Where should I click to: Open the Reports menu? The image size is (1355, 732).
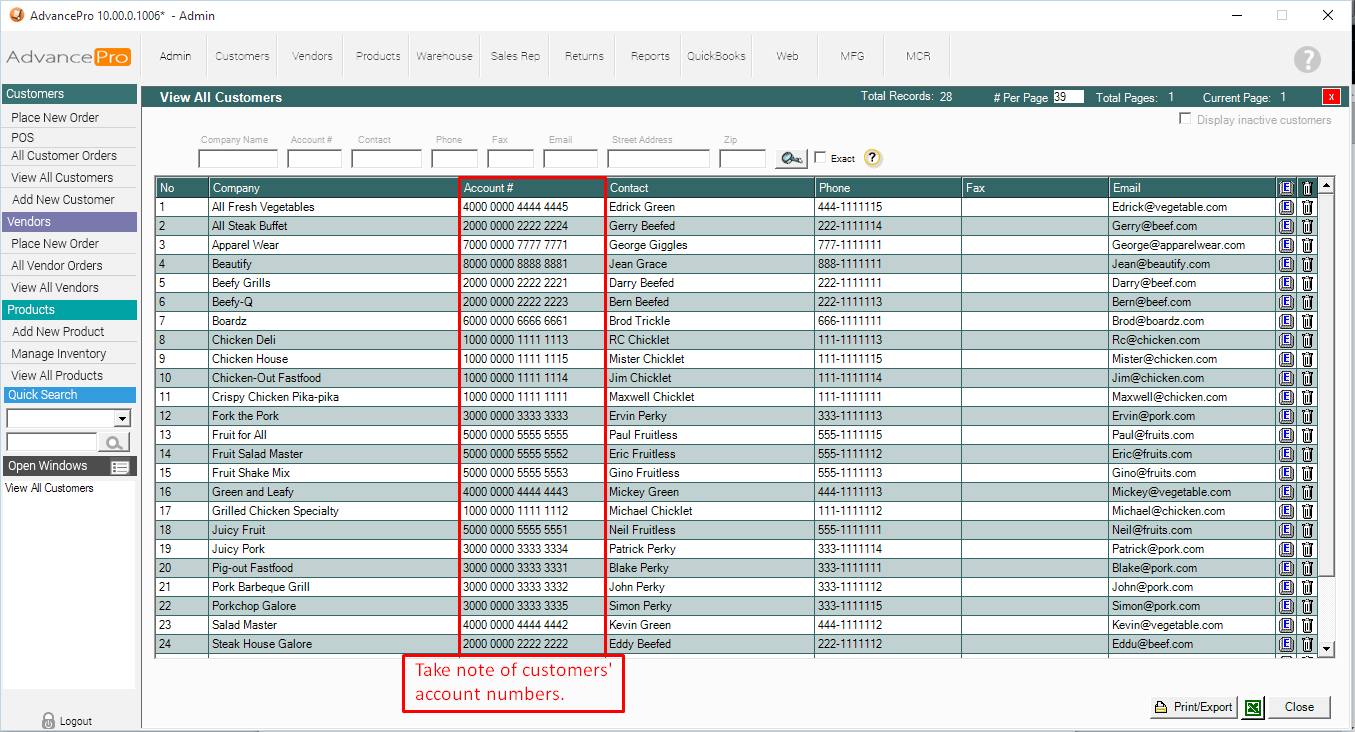click(x=650, y=56)
